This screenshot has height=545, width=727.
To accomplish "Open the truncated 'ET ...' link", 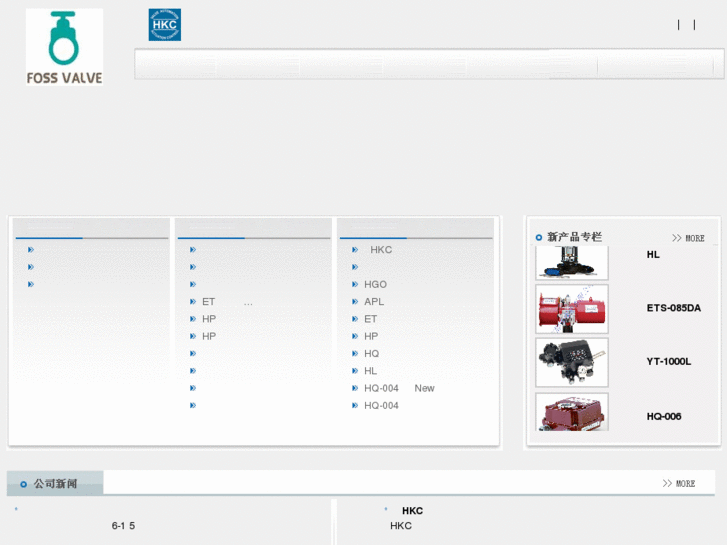I will pos(227,302).
